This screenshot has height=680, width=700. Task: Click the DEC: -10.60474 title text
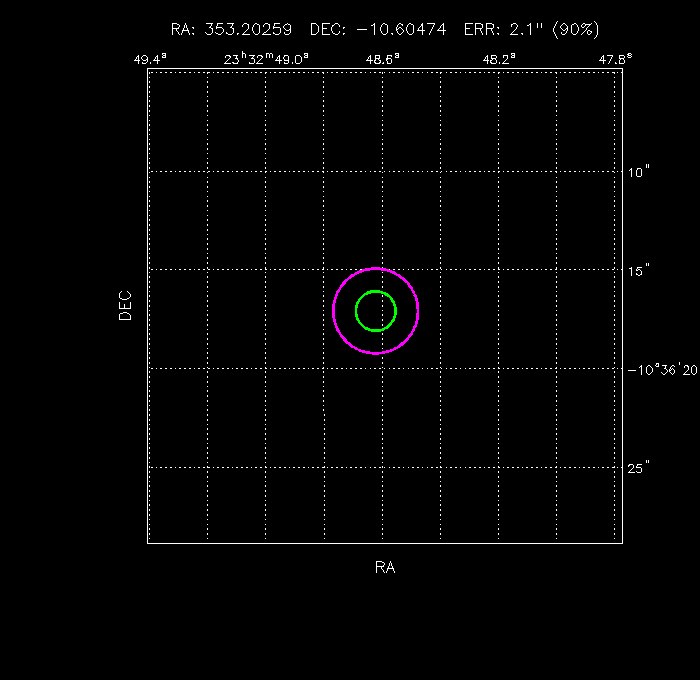379,30
